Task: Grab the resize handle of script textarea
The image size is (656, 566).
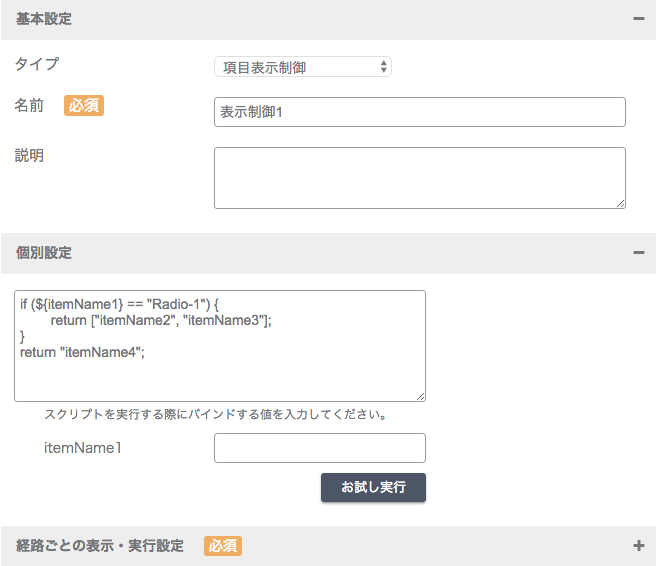Action: [x=421, y=397]
